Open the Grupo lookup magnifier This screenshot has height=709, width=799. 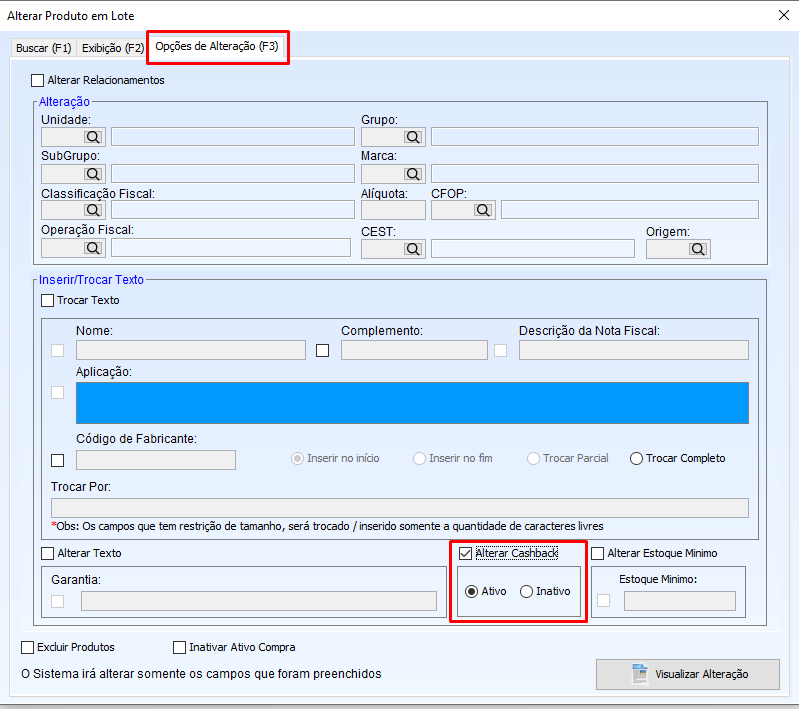[413, 137]
